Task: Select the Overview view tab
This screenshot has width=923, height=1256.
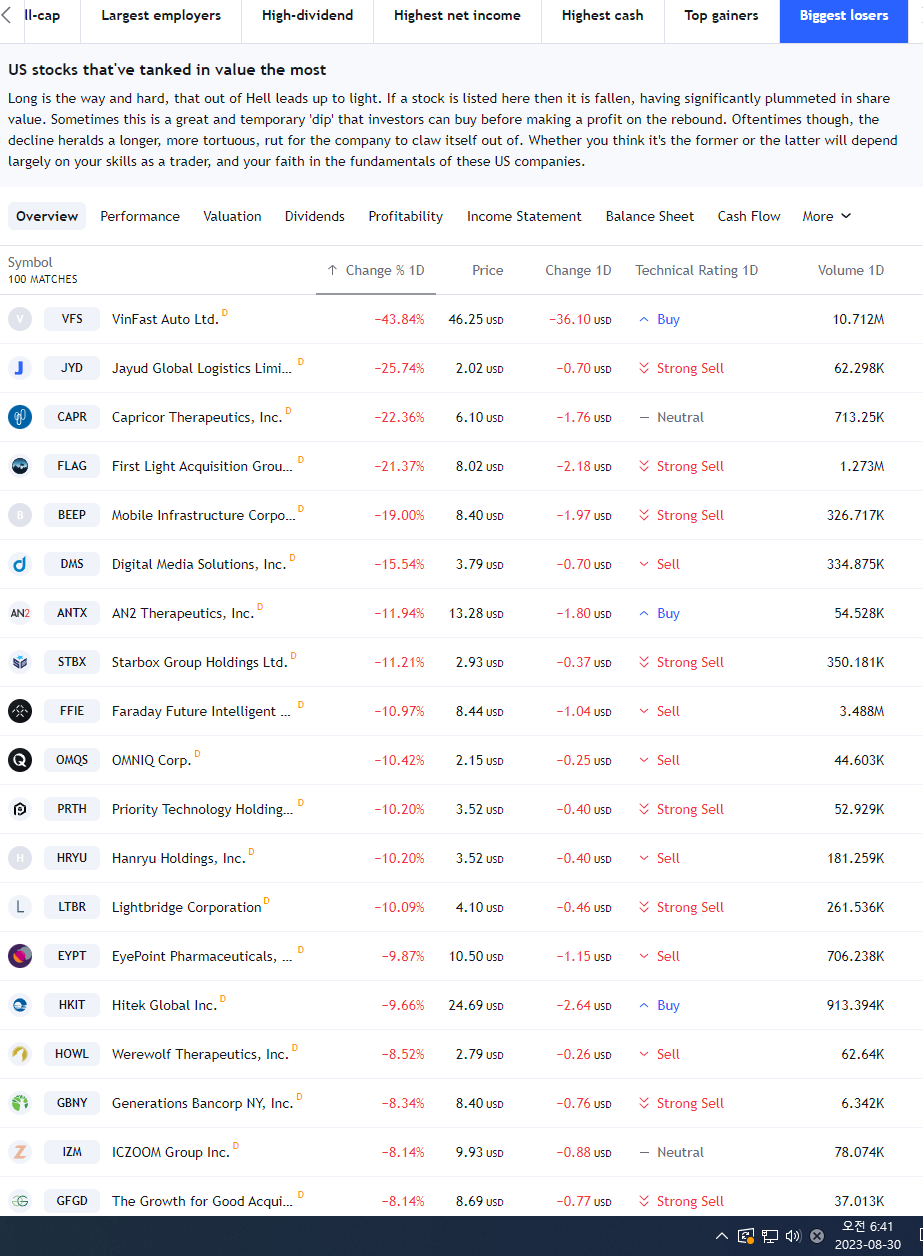Action: [47, 216]
